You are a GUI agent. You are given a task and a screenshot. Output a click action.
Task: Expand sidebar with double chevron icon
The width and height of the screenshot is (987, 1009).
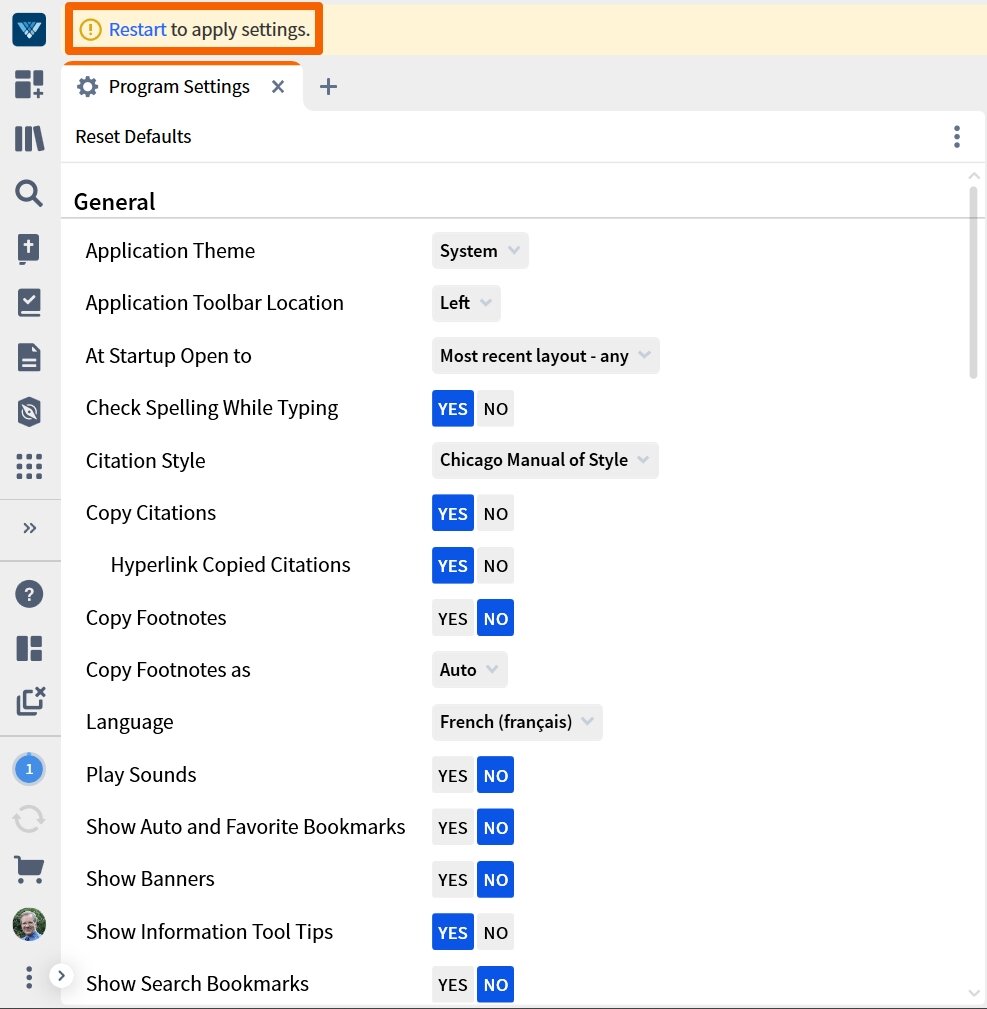[30, 528]
